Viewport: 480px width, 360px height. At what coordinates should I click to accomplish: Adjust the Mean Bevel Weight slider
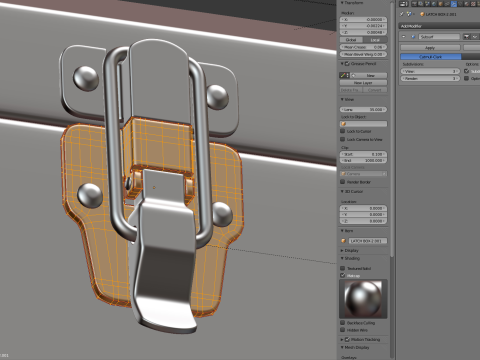pyautogui.click(x=363, y=54)
